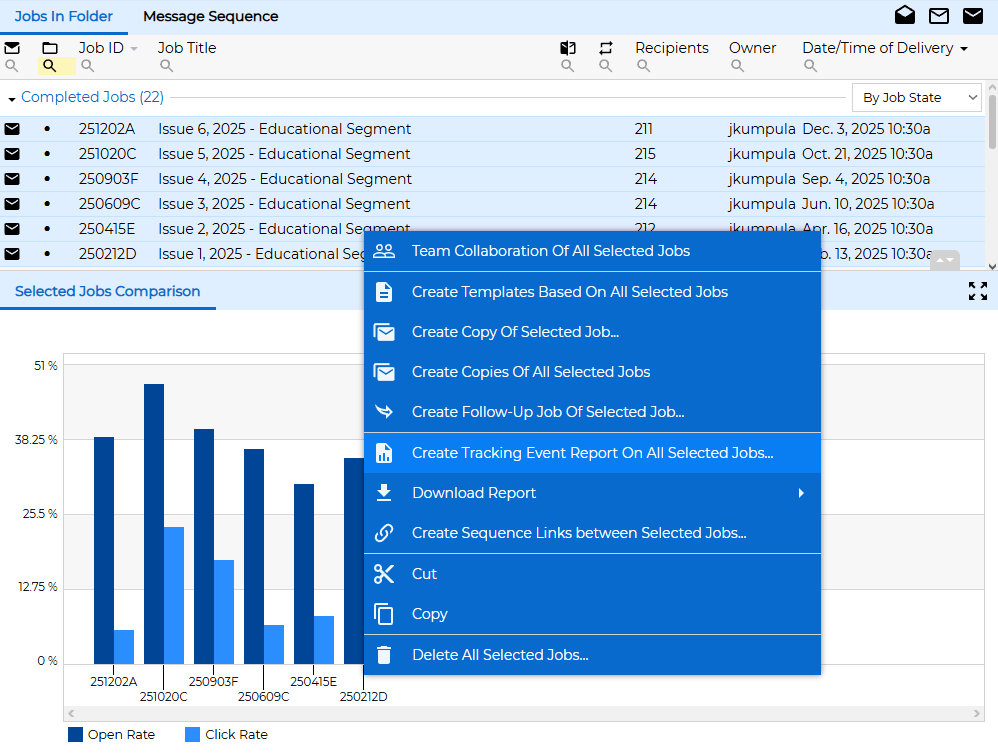Click the 251202A Open Rate bar
Screen dimensions: 998x755
tap(104, 550)
